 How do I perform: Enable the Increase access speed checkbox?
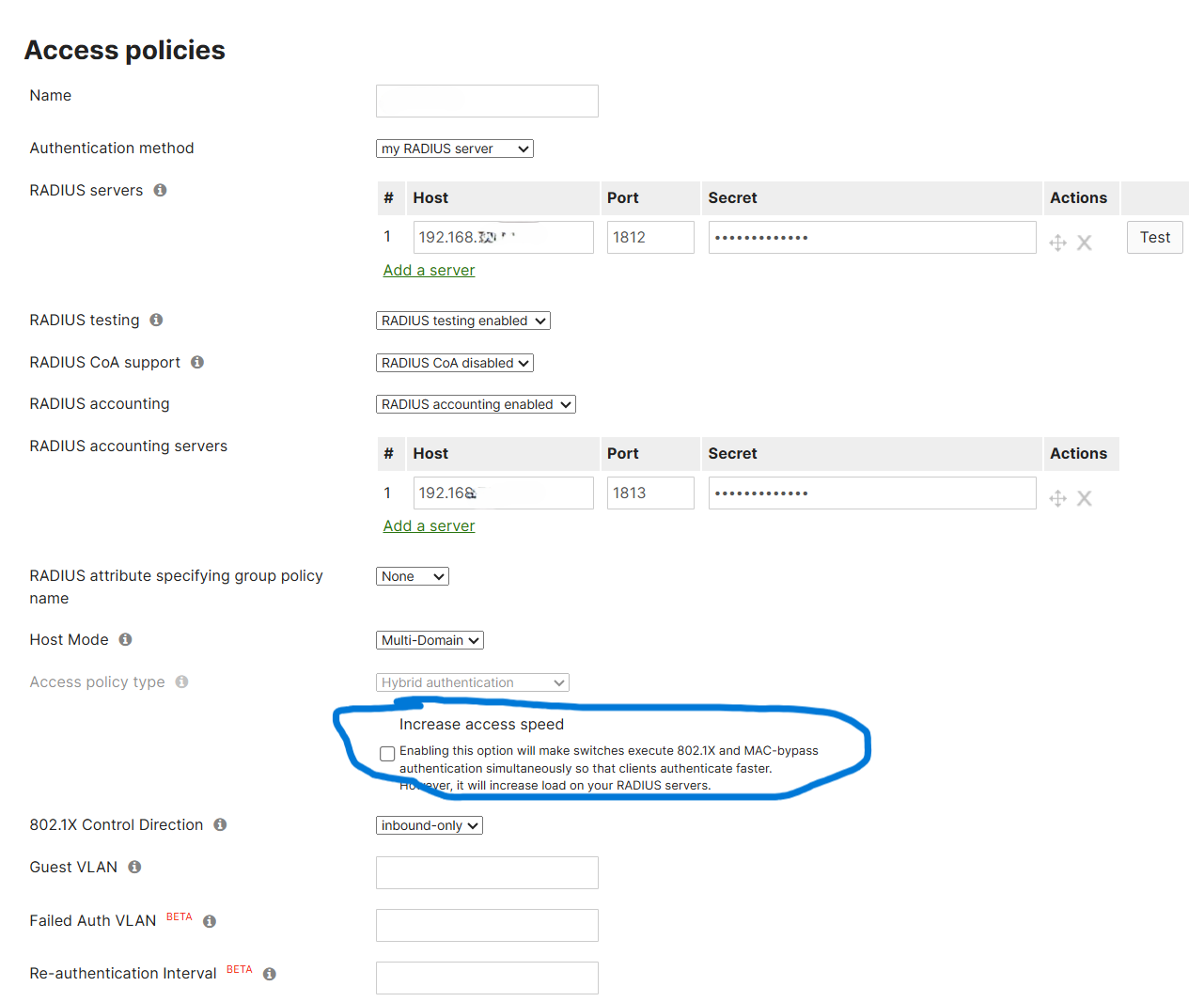pyautogui.click(x=387, y=753)
